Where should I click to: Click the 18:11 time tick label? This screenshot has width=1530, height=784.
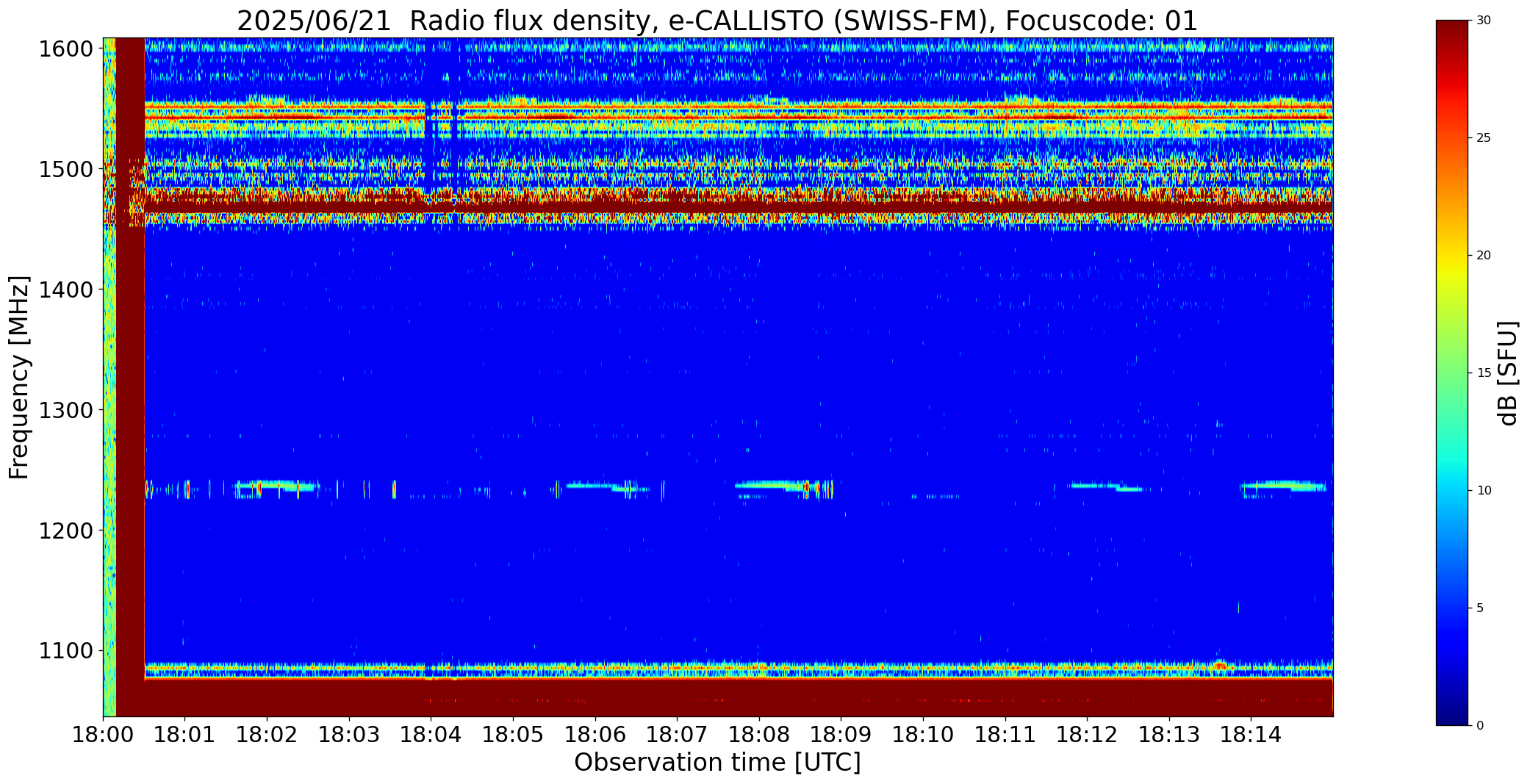pyautogui.click(x=1005, y=735)
